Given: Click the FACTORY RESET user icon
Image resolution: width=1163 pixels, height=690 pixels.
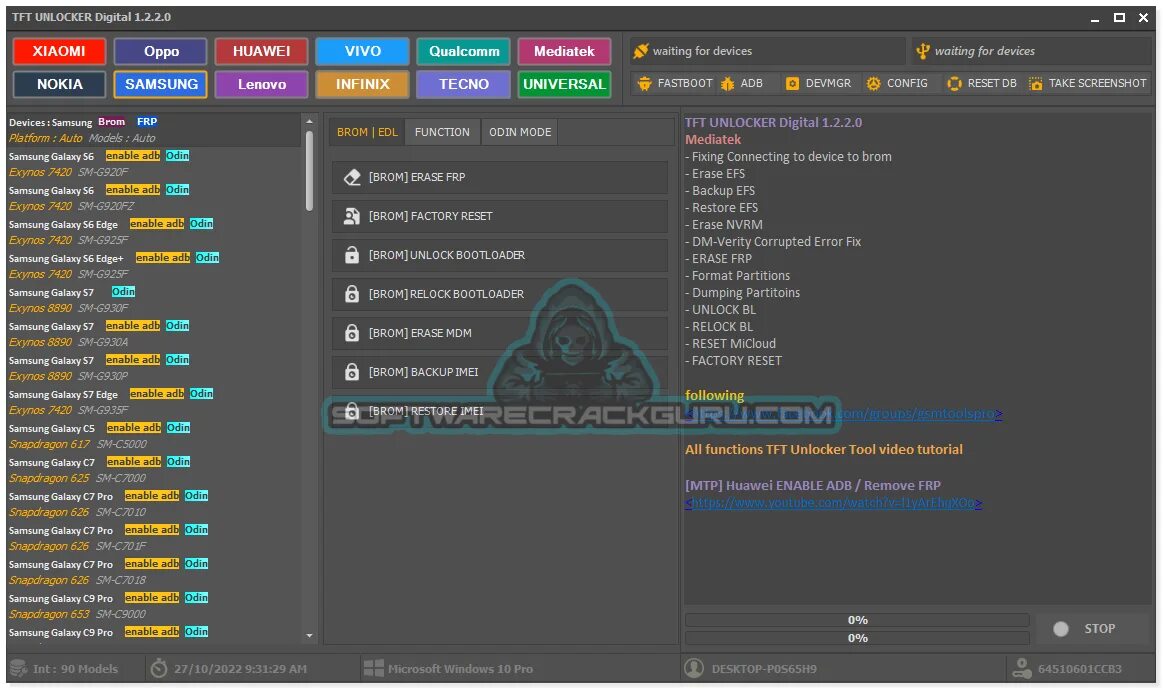Looking at the screenshot, I should coord(352,216).
